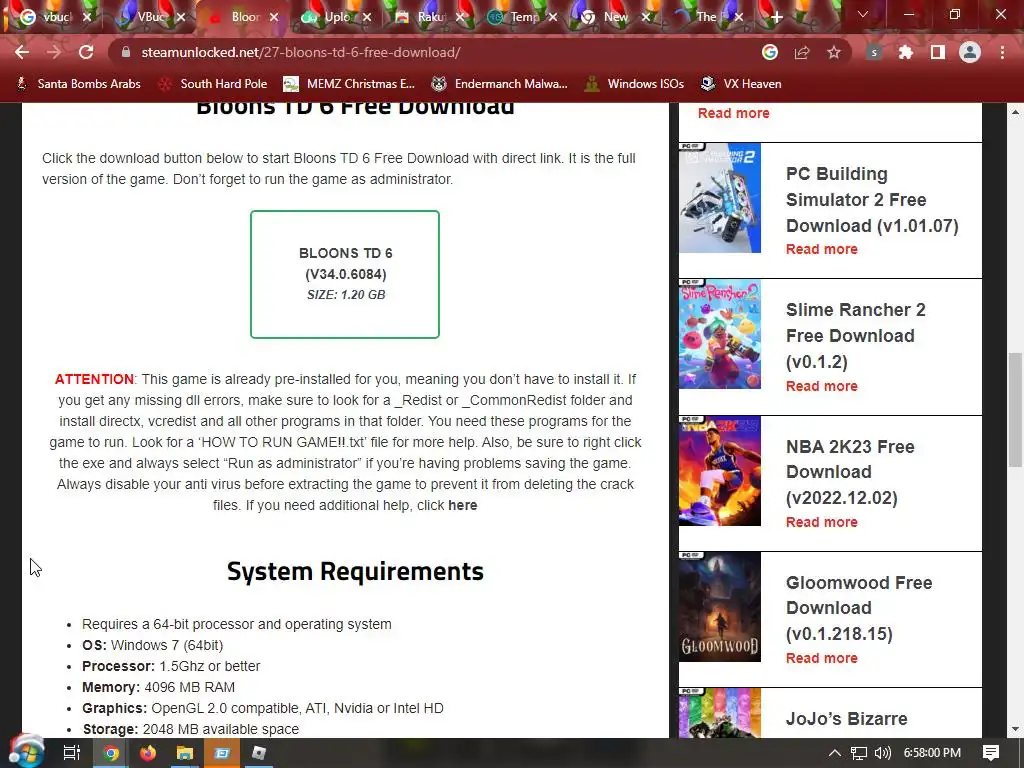
Task: Go back to the previous page
Action: point(22,52)
